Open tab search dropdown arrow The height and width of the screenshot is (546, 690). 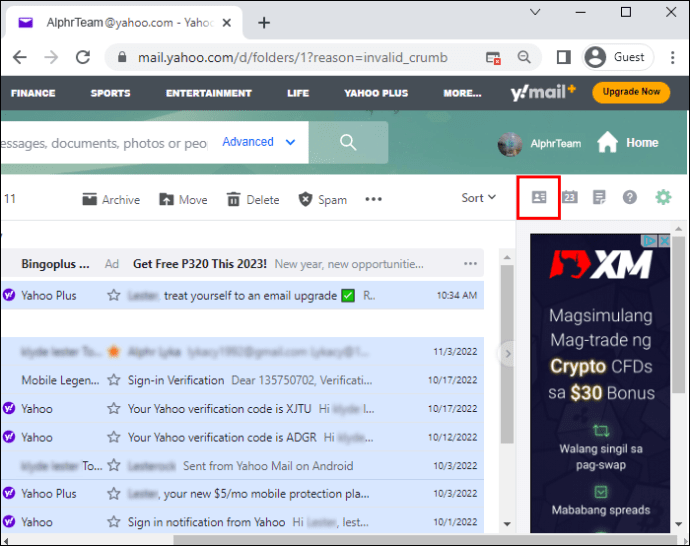535,12
